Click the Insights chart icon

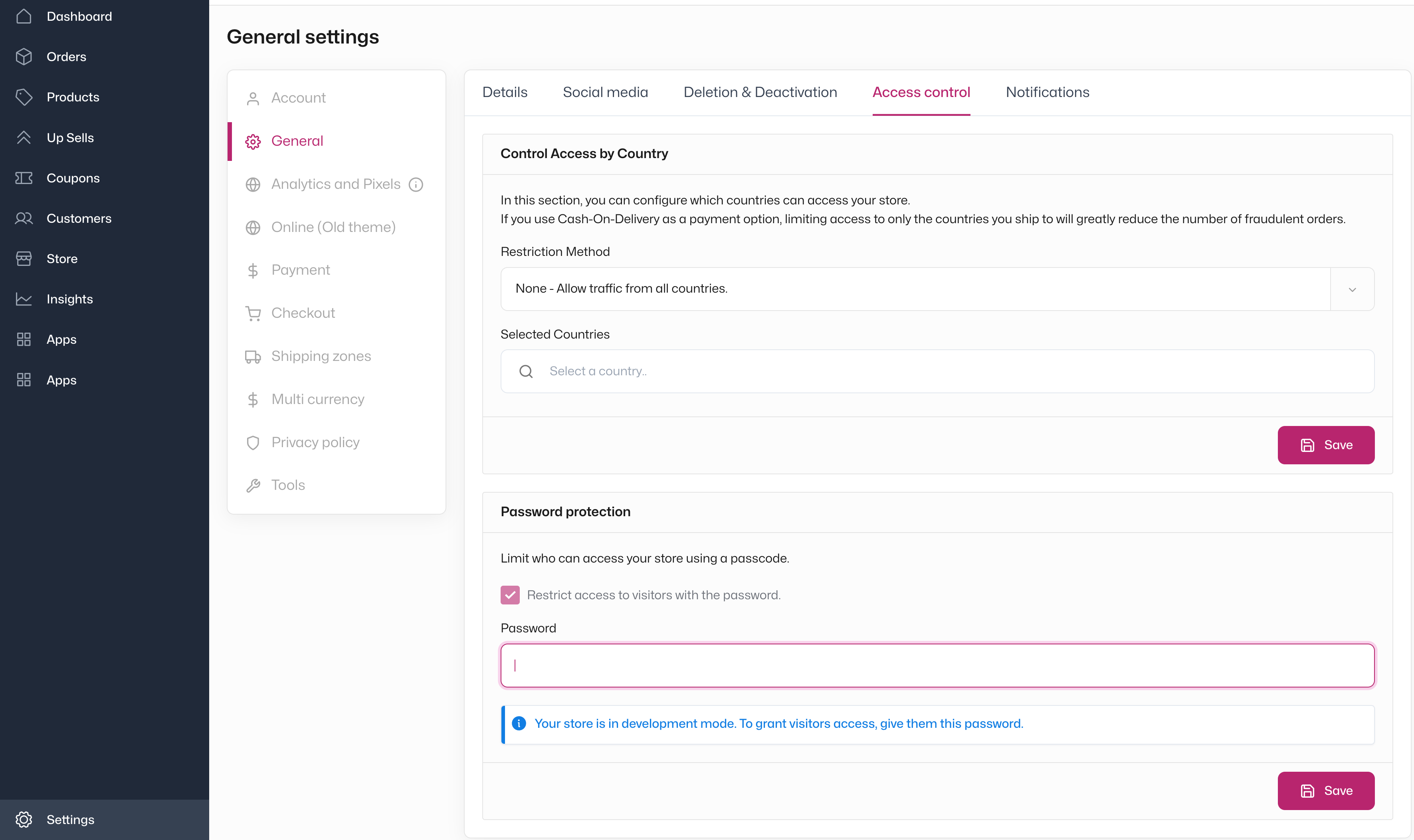pyautogui.click(x=24, y=299)
